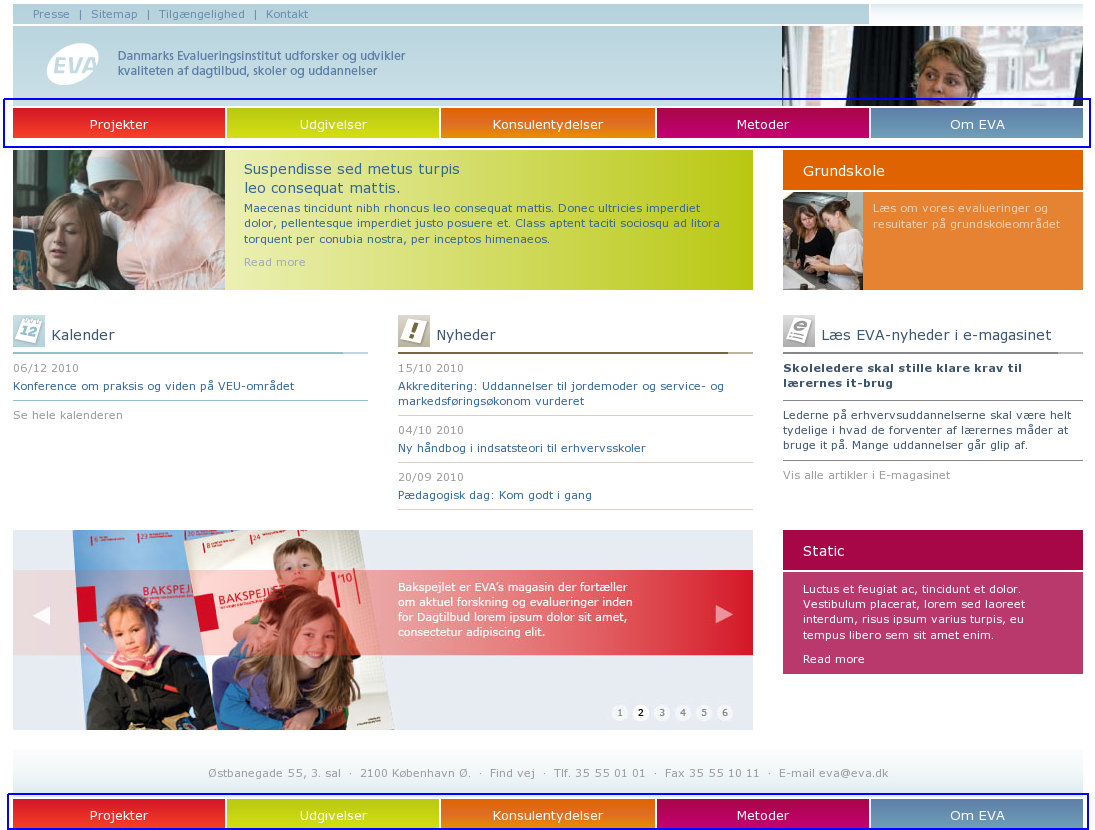Open Udgivelser in the footer navigation

(333, 815)
